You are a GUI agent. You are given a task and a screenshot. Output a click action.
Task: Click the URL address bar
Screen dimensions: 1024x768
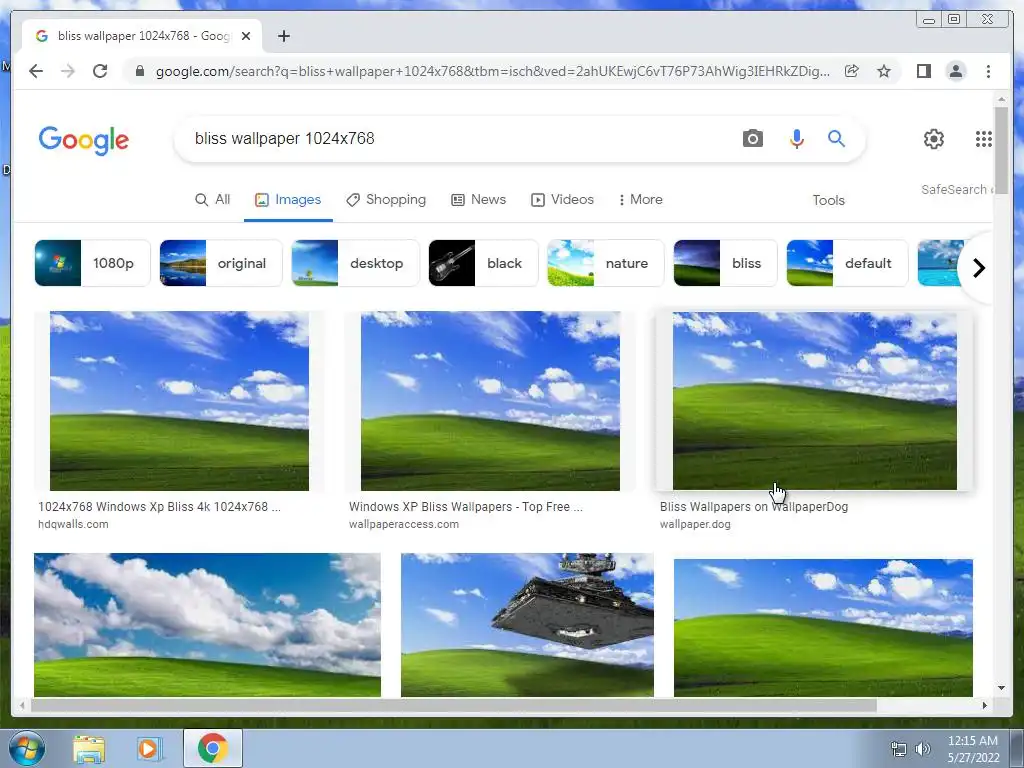click(492, 71)
